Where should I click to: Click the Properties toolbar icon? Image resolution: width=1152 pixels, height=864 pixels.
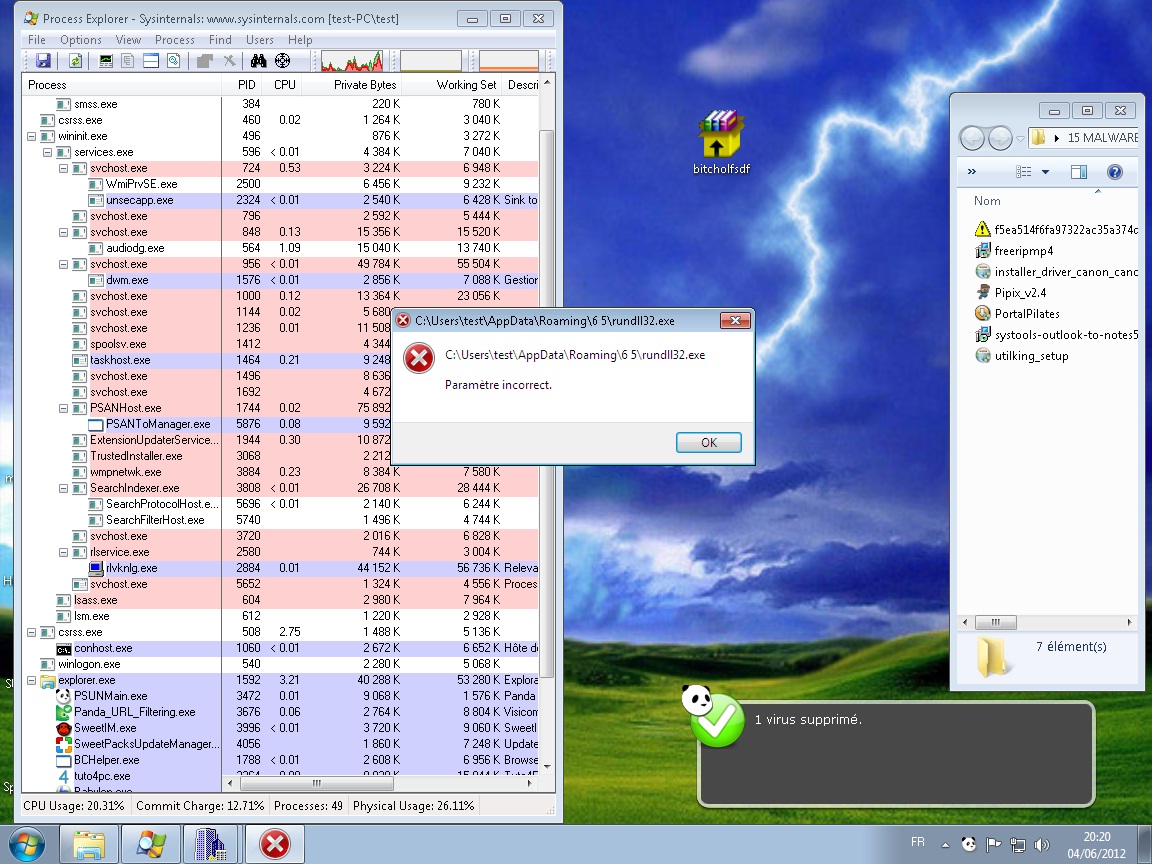(205, 61)
